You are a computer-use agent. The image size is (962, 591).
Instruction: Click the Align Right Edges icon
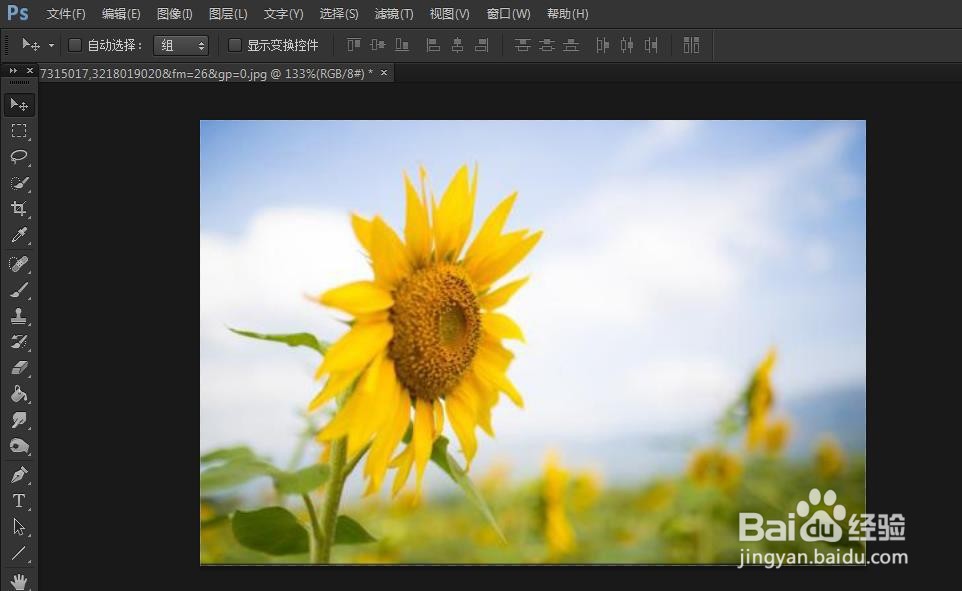point(482,45)
